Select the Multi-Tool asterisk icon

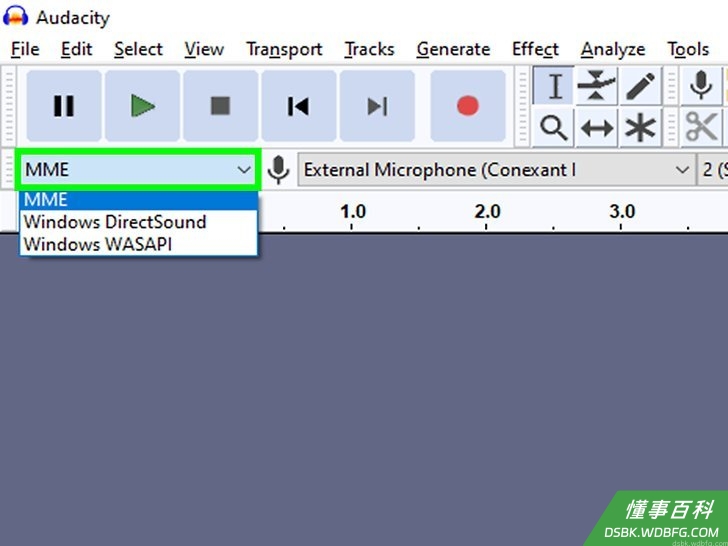point(640,127)
